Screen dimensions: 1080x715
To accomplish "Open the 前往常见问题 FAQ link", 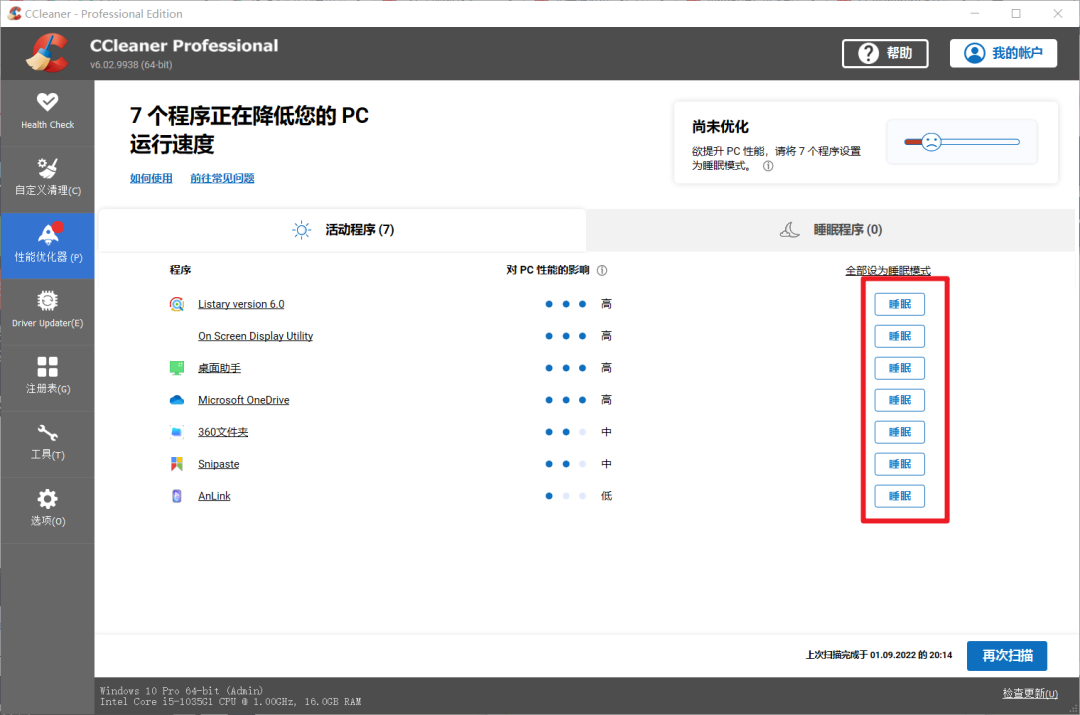I will point(222,178).
